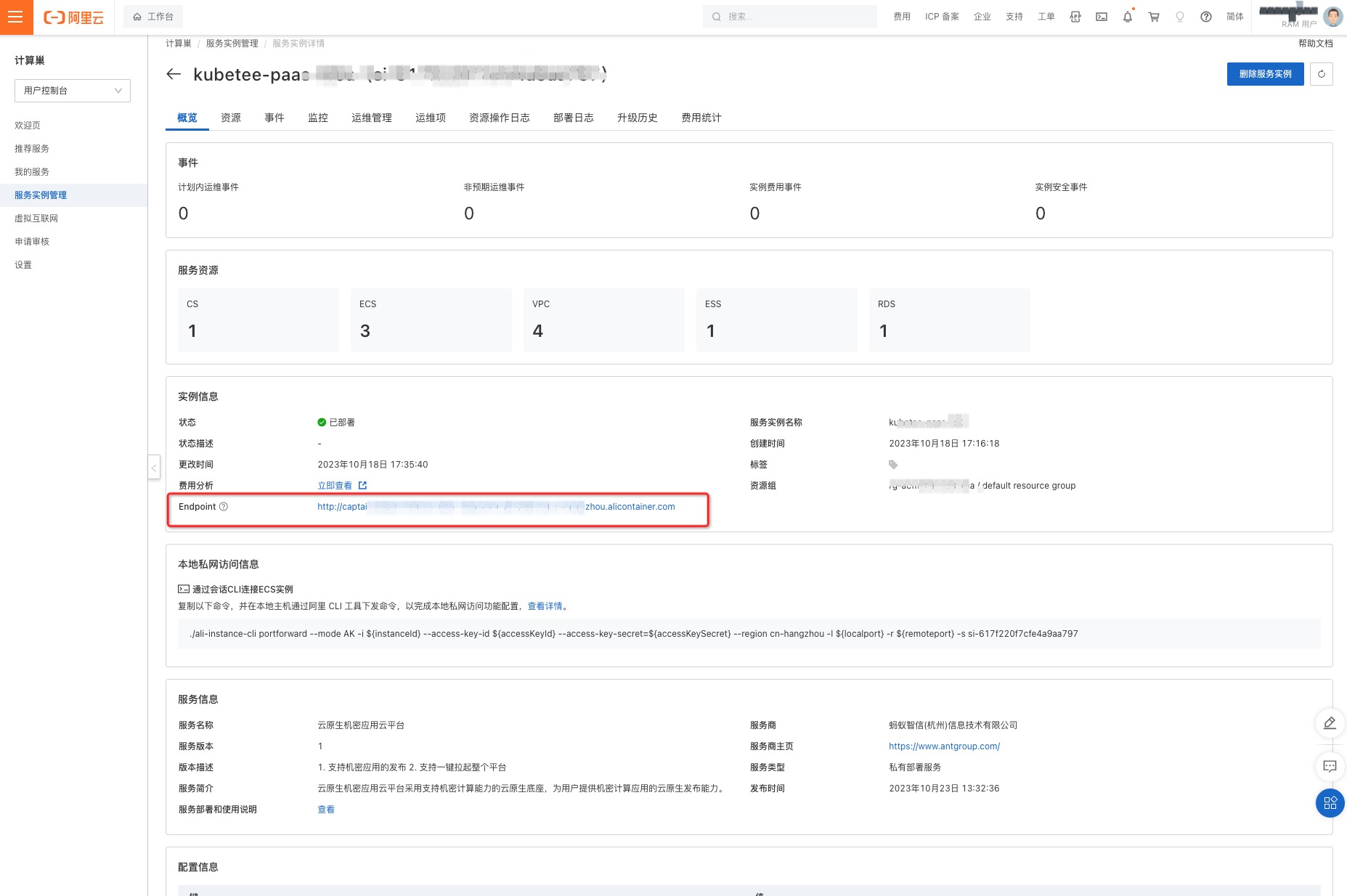The image size is (1347, 896).
Task: Click the 删除服务实例 button
Action: (1265, 74)
